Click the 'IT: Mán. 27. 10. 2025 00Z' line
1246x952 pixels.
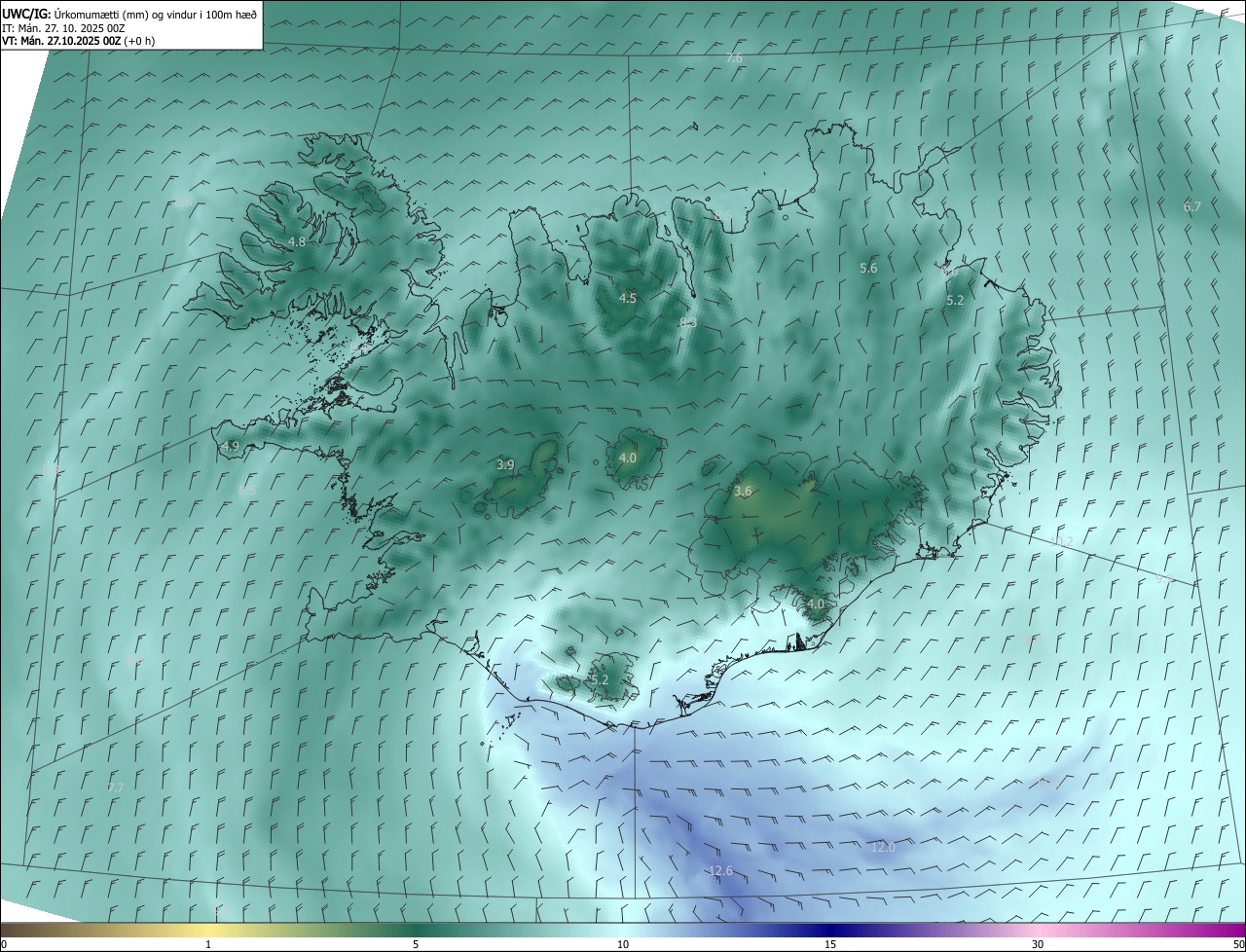63,27
